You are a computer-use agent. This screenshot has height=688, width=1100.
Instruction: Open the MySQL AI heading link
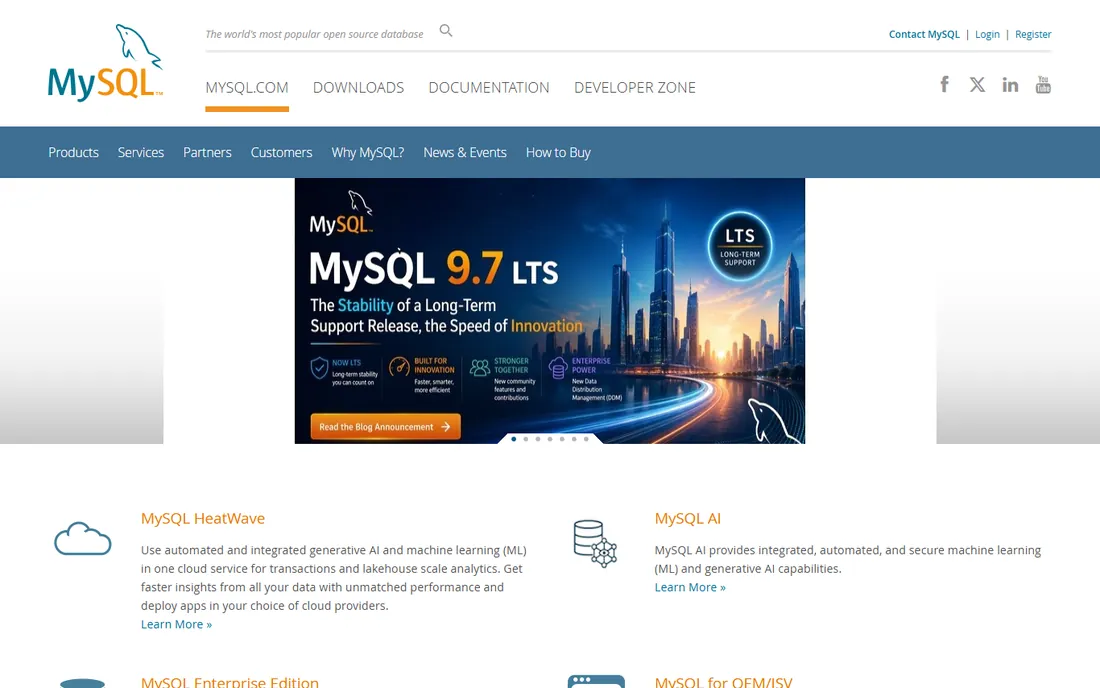tap(688, 518)
